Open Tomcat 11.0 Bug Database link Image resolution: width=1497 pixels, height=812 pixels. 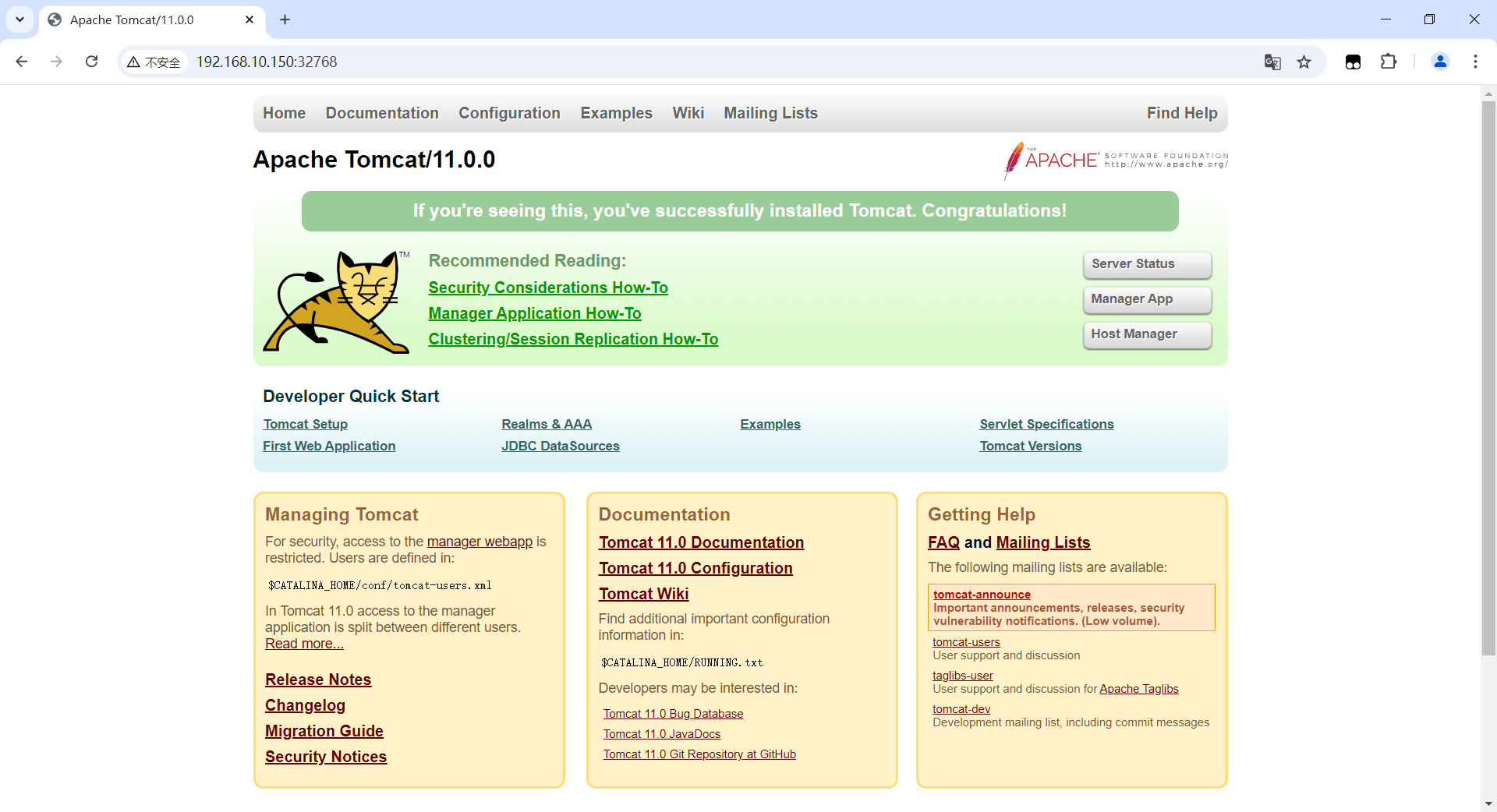673,714
